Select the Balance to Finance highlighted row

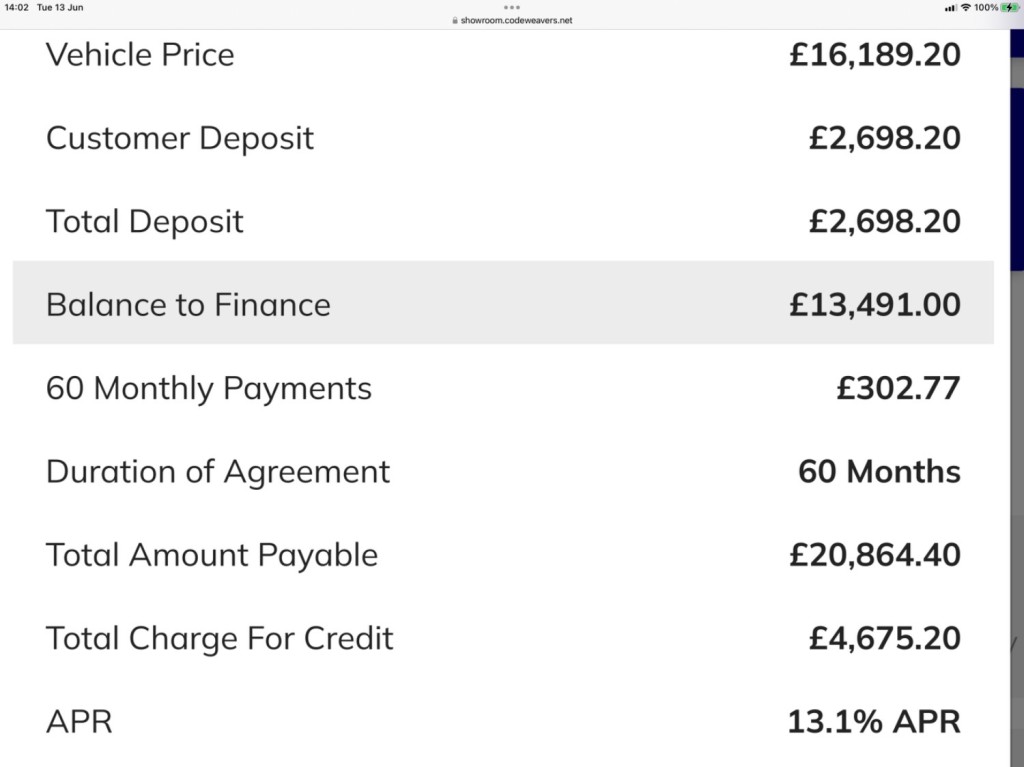point(503,302)
